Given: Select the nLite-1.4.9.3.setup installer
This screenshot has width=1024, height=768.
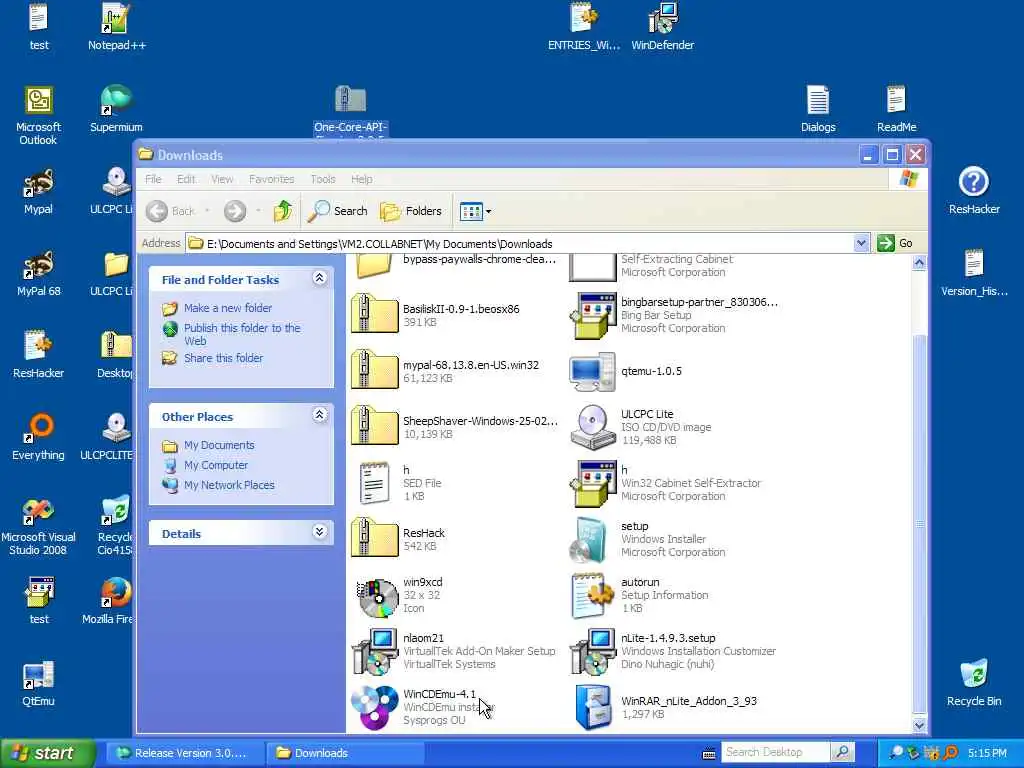Looking at the screenshot, I should 673,650.
